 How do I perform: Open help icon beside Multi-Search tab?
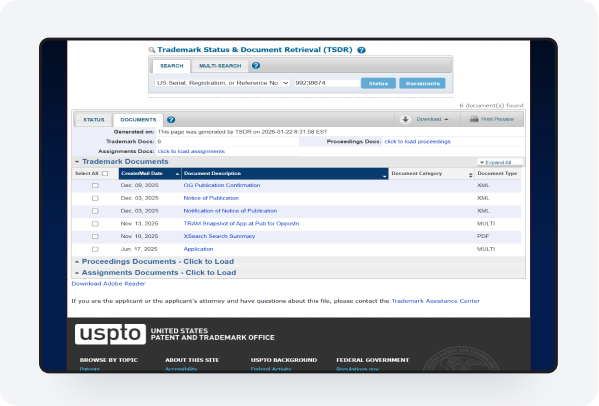[256, 66]
